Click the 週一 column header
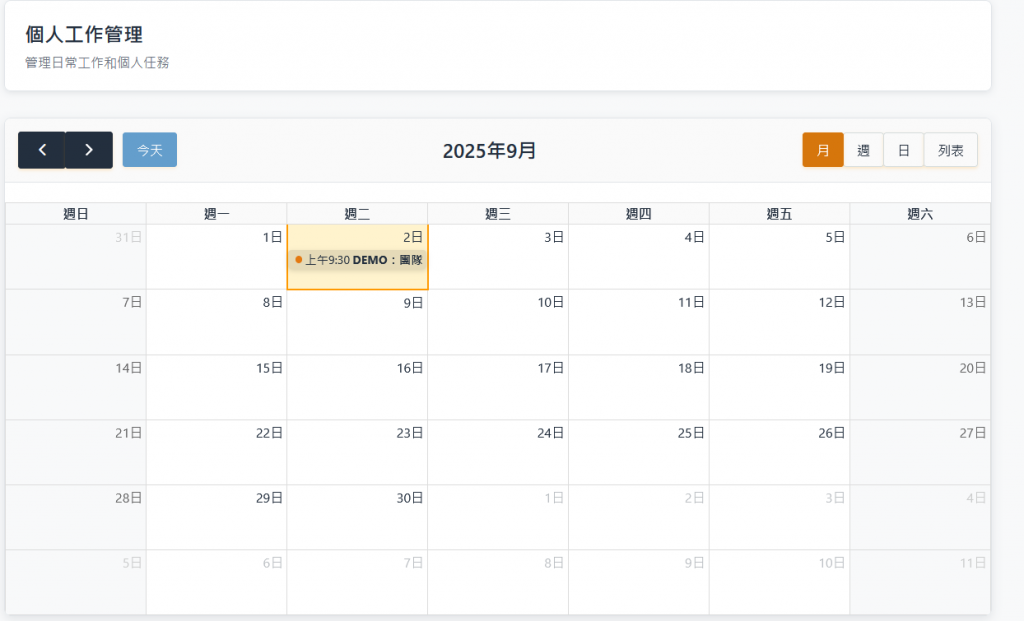Viewport: 1024px width, 621px height. (x=217, y=214)
